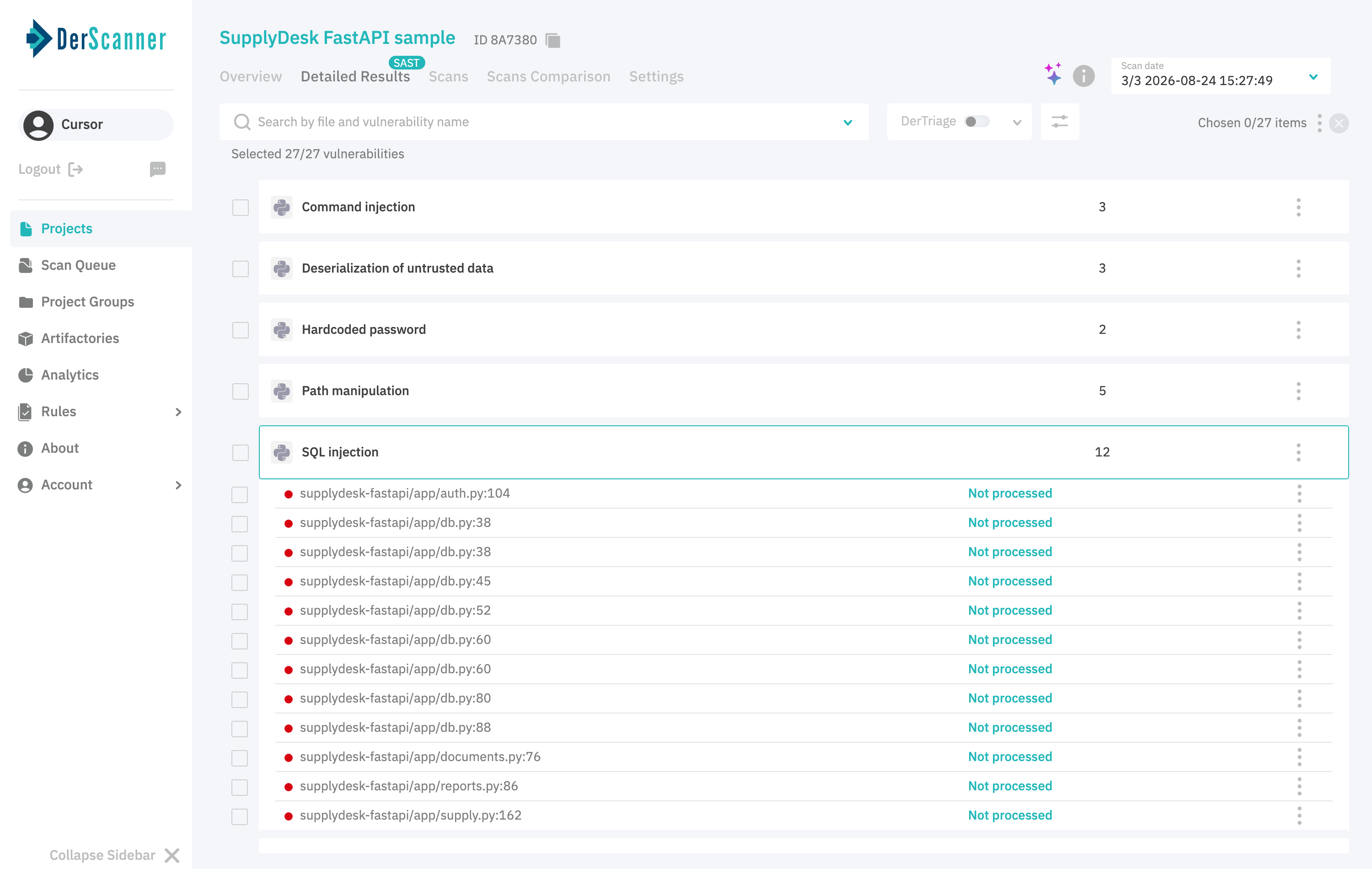Open the Scans Comparison tab

[x=548, y=76]
